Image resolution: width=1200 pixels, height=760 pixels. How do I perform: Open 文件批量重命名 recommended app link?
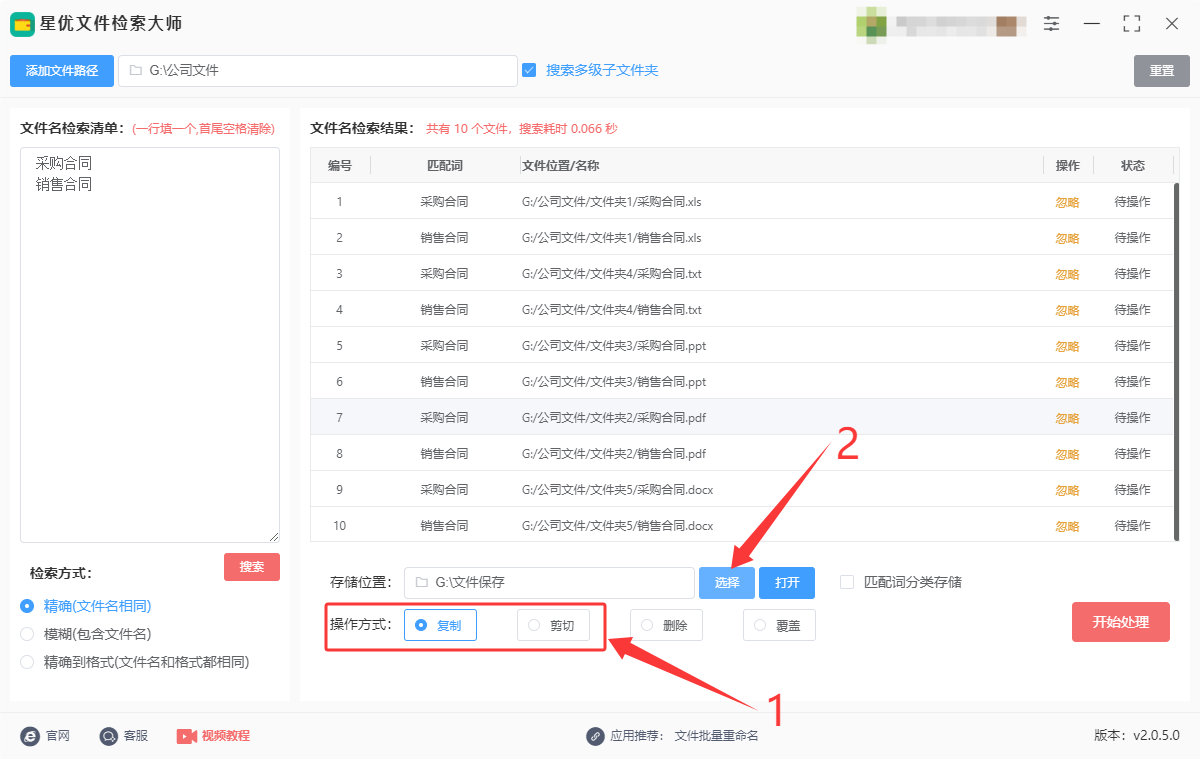click(717, 736)
